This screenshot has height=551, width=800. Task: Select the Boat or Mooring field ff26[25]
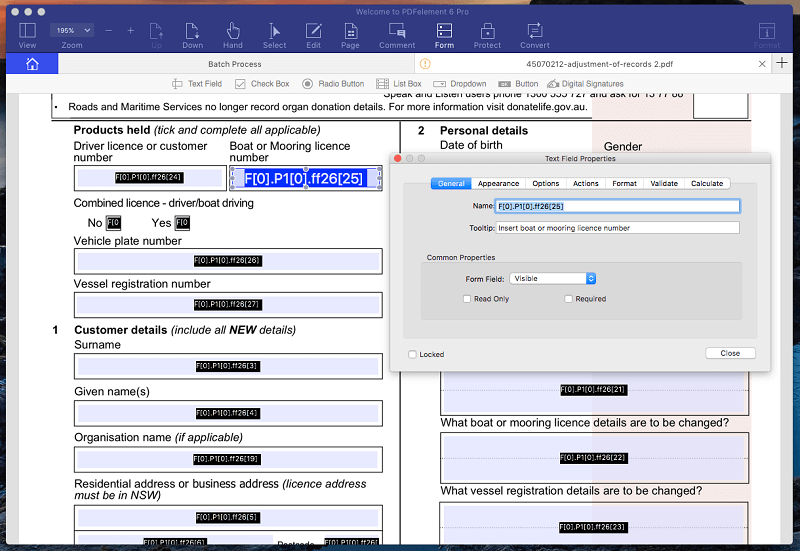[306, 178]
